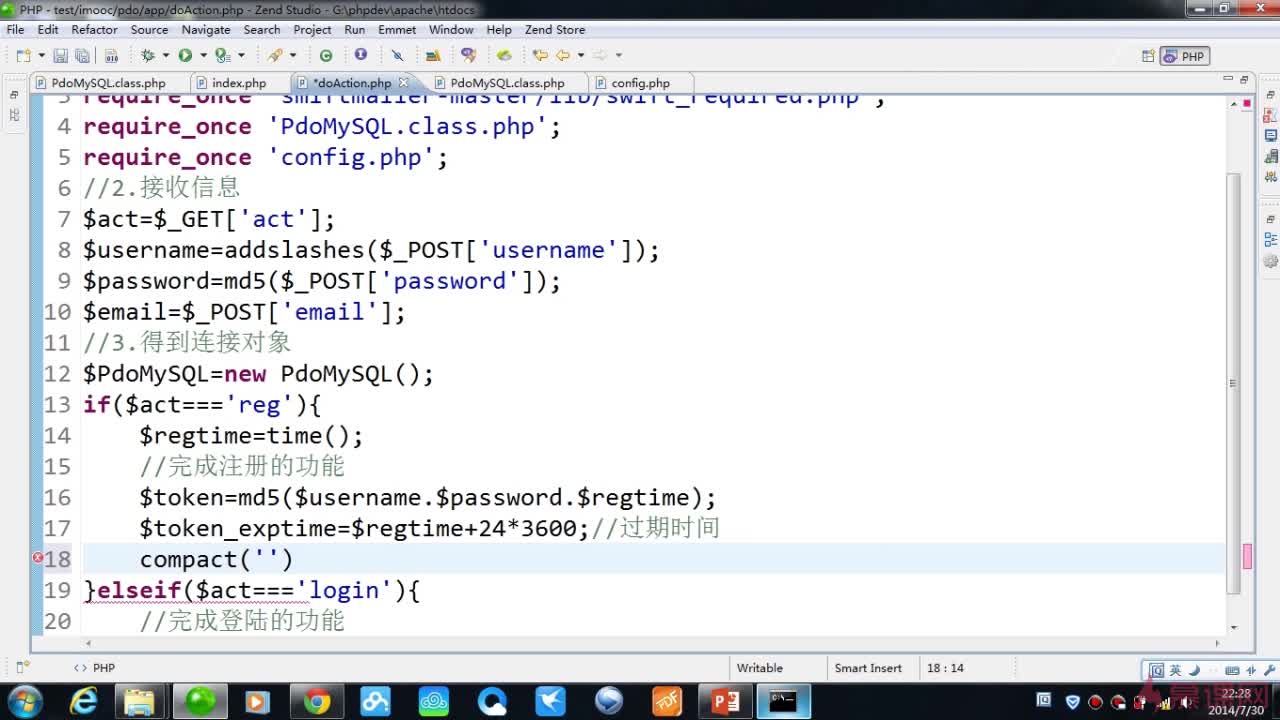Click the Open Perspective icon
The height and width of the screenshot is (720, 1280).
pyautogui.click(x=1148, y=56)
